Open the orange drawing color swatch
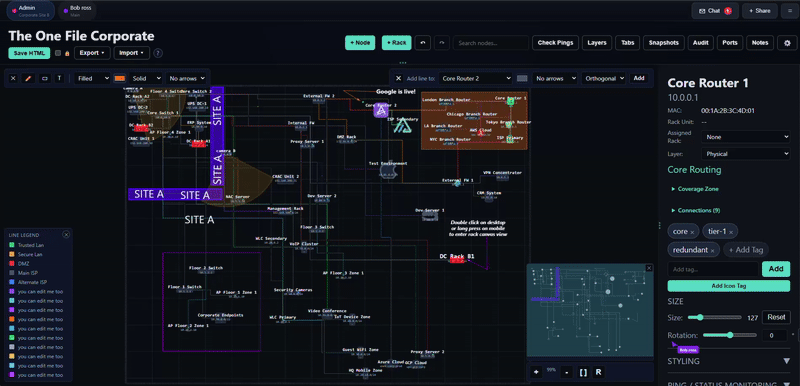Image resolution: width=800 pixels, height=386 pixels. tap(120, 79)
